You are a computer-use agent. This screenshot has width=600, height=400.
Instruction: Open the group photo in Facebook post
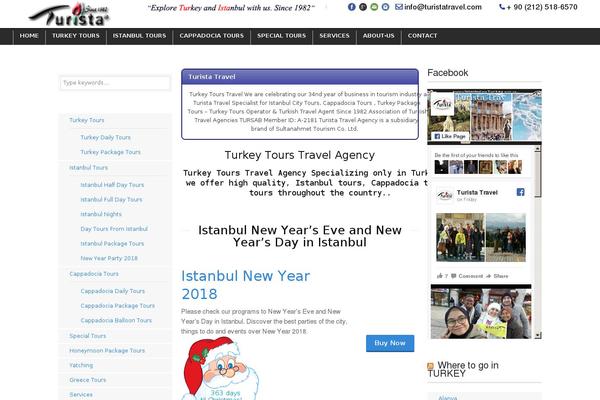(x=460, y=237)
